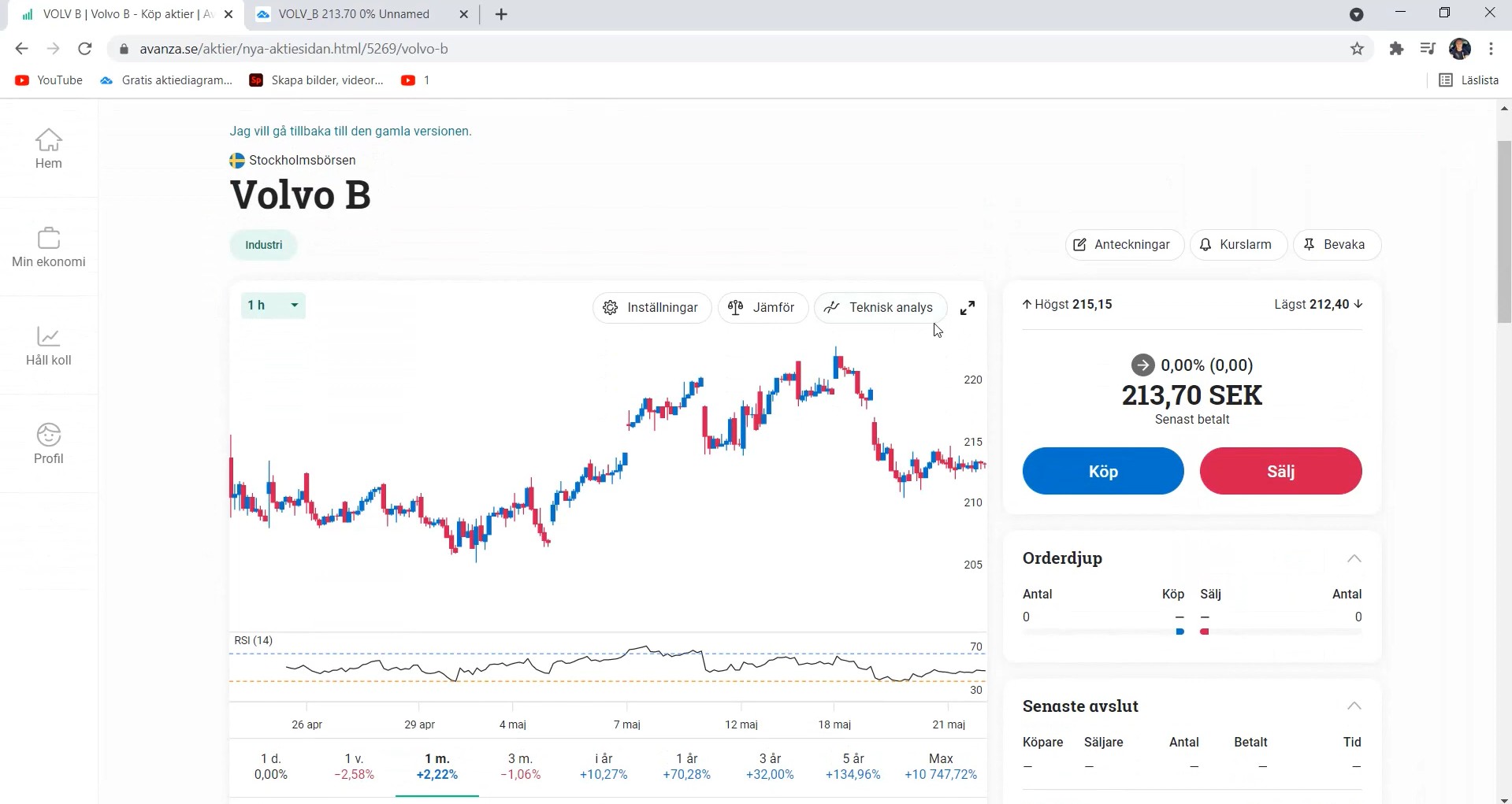Viewport: 1512px width, 804px height.
Task: Collapse the Senaste avslut section
Action: 1354,706
